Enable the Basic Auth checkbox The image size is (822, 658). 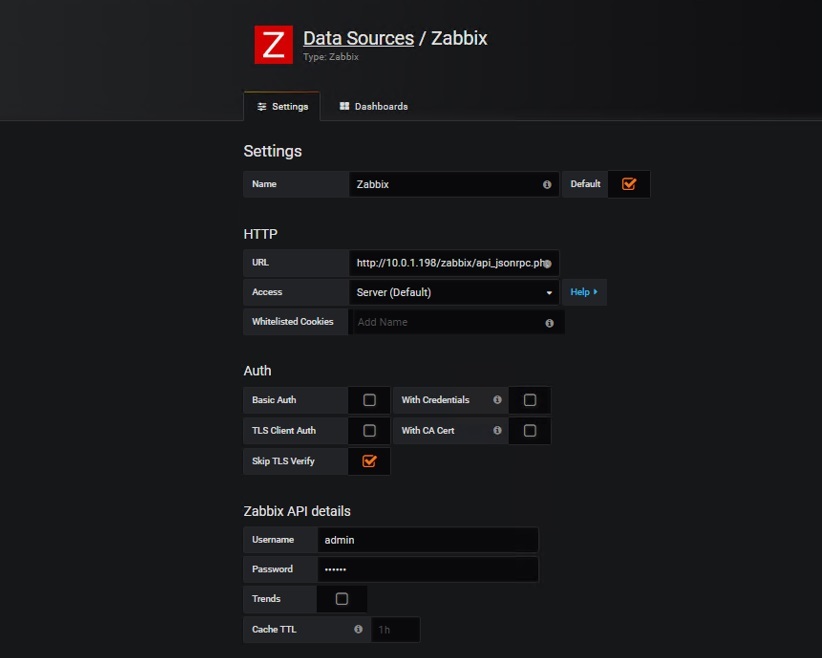pos(369,400)
